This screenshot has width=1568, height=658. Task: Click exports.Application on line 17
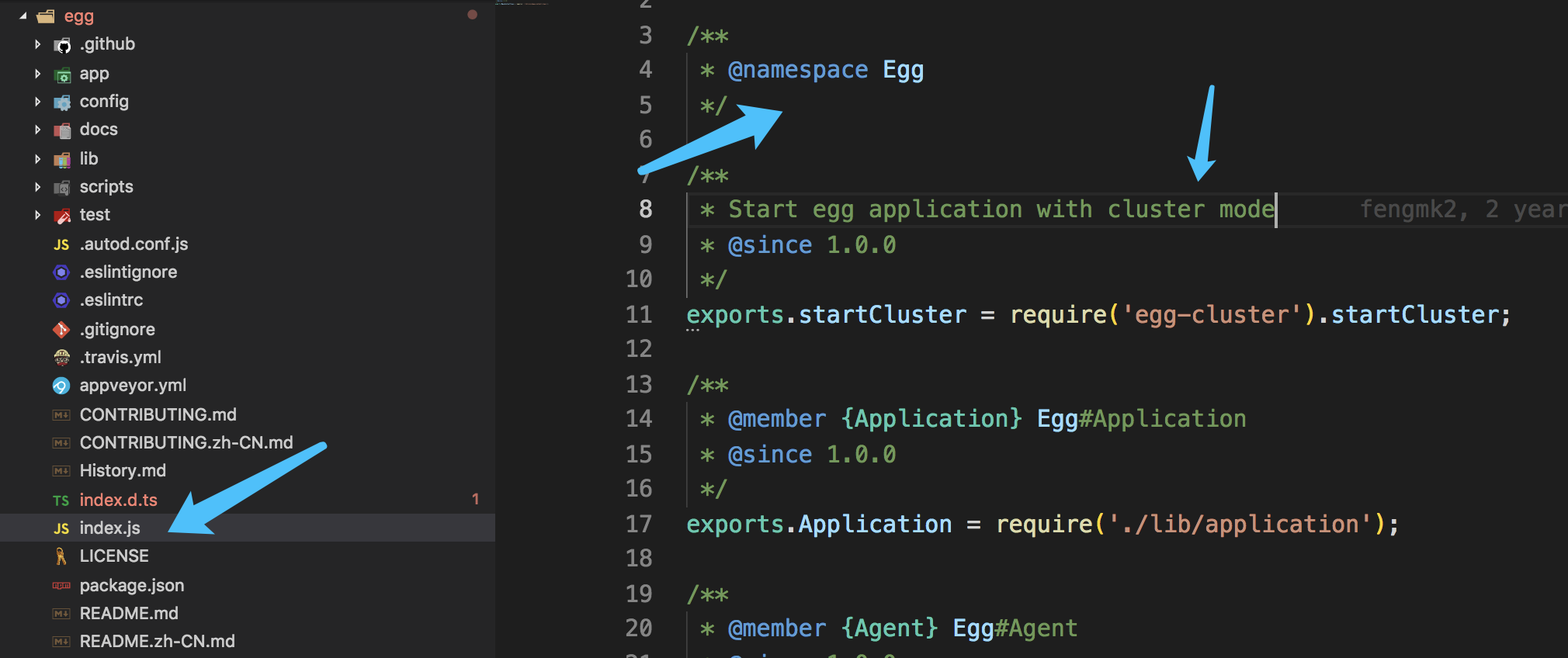click(819, 524)
